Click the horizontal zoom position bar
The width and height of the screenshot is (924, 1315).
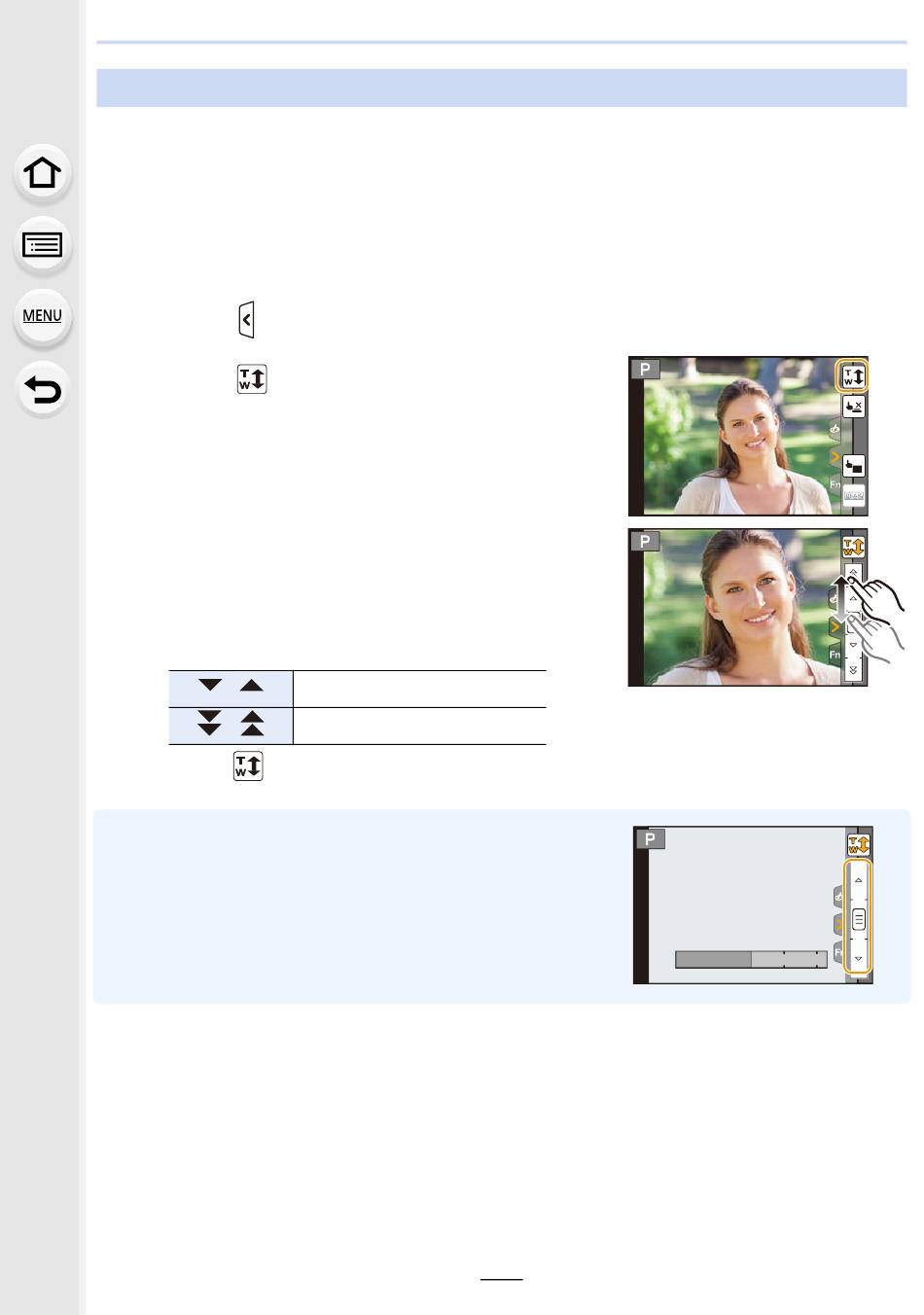[x=751, y=960]
